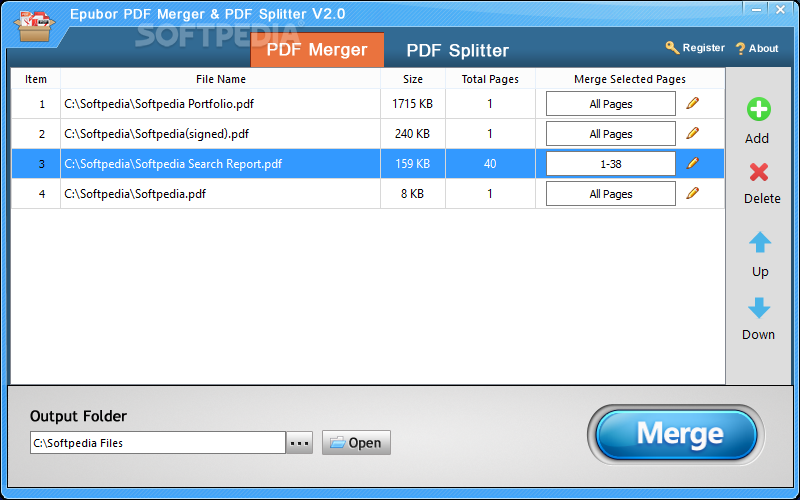
Task: Click All Pages field for Softpedia Portfolio.pdf
Action: pos(611,104)
